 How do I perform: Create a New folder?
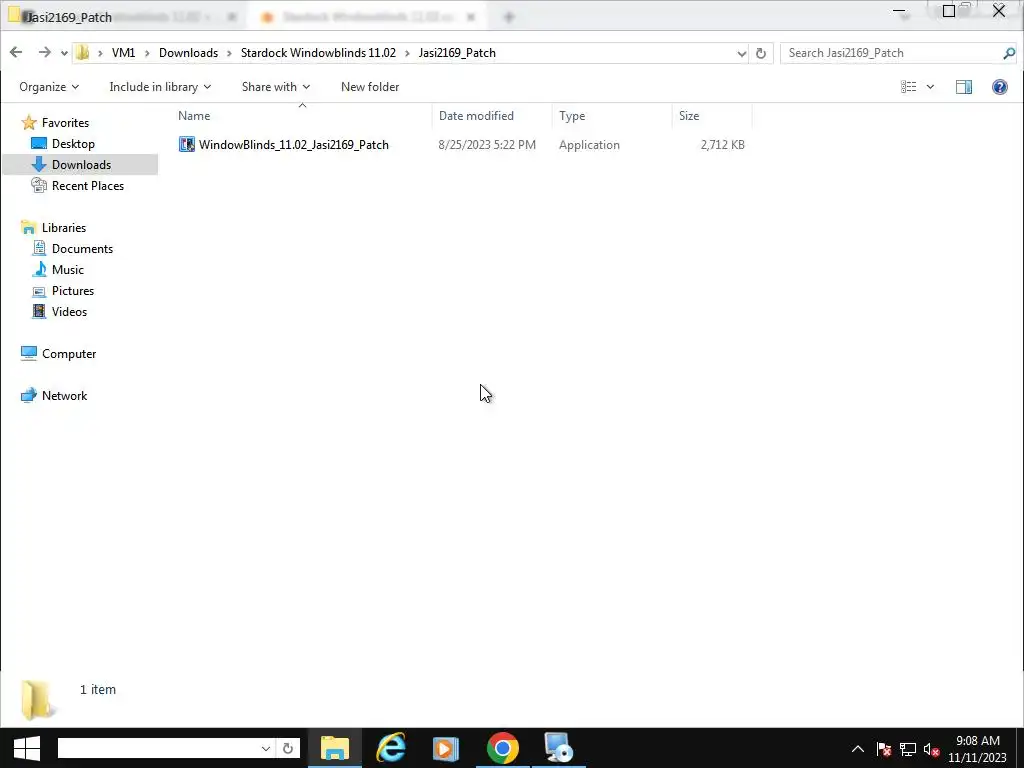370,87
